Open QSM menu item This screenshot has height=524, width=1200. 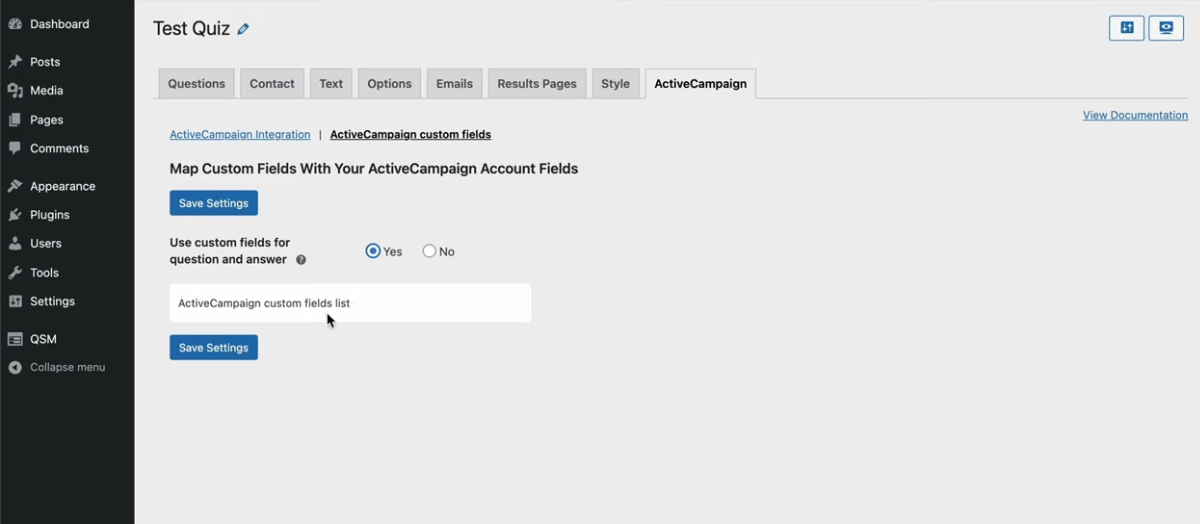tap(43, 339)
